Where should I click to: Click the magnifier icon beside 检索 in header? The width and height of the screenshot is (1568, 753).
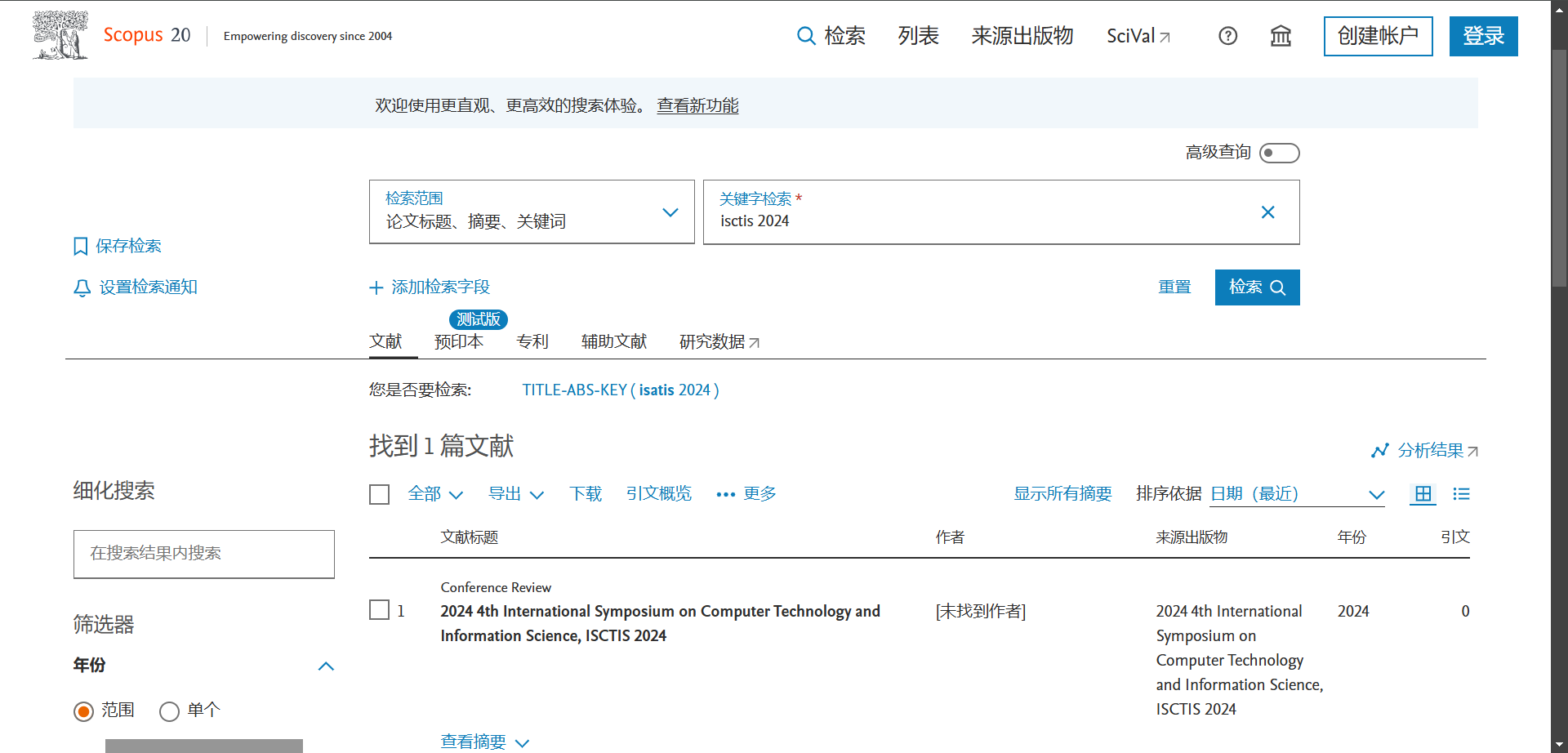(x=806, y=36)
